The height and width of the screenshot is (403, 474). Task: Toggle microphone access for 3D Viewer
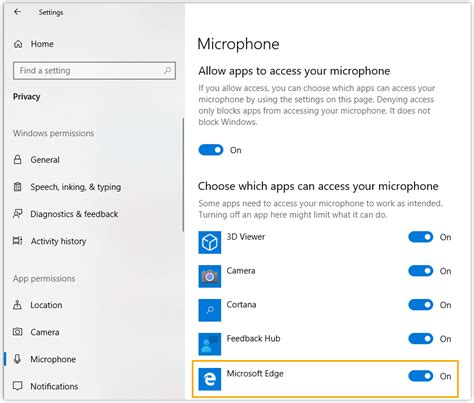pos(420,237)
